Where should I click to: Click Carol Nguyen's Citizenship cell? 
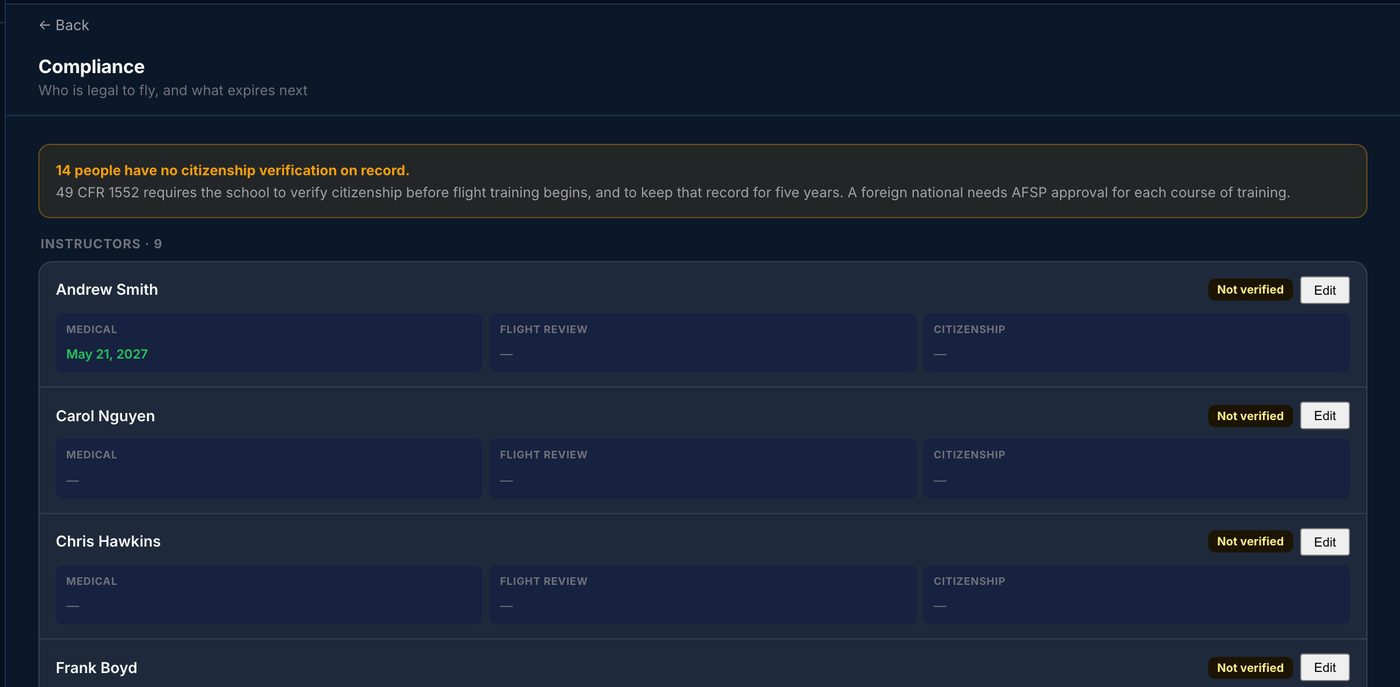tap(1136, 469)
